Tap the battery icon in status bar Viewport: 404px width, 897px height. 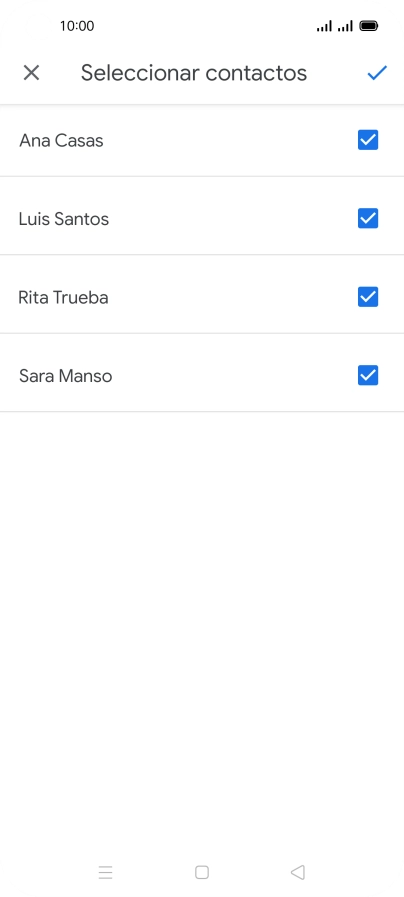coord(369,26)
